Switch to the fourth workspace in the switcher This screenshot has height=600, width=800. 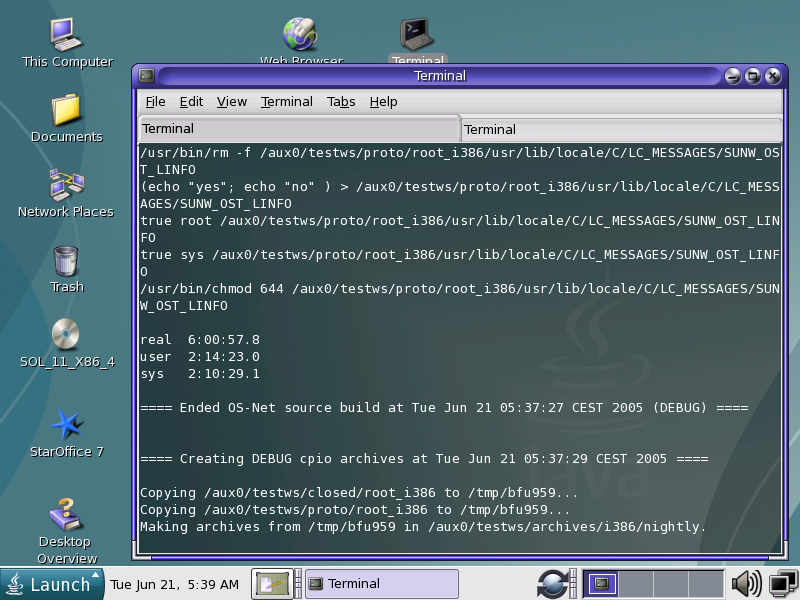[x=706, y=584]
